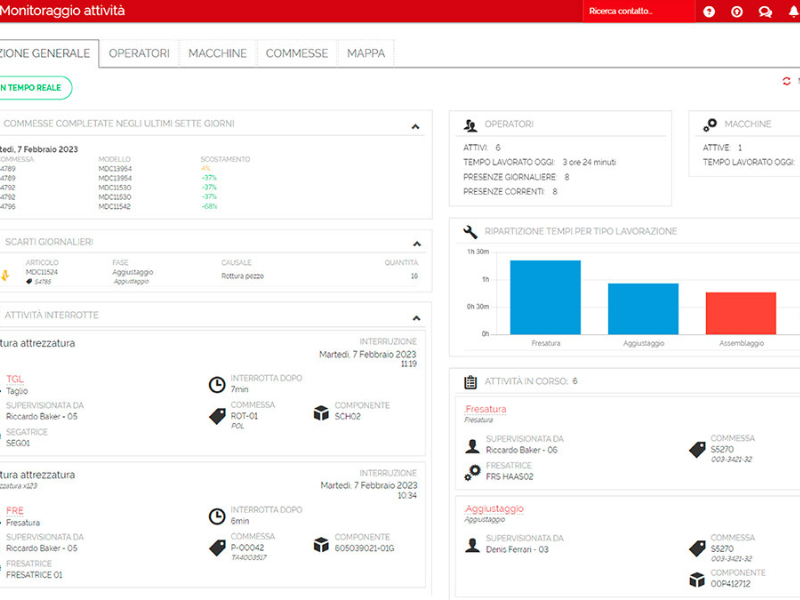Click the Macchine gears icon

tap(709, 125)
